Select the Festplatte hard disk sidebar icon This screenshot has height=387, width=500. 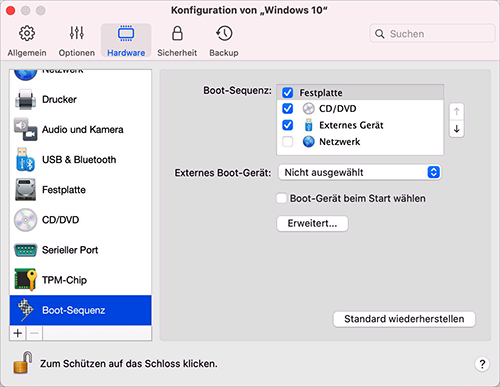click(x=25, y=190)
